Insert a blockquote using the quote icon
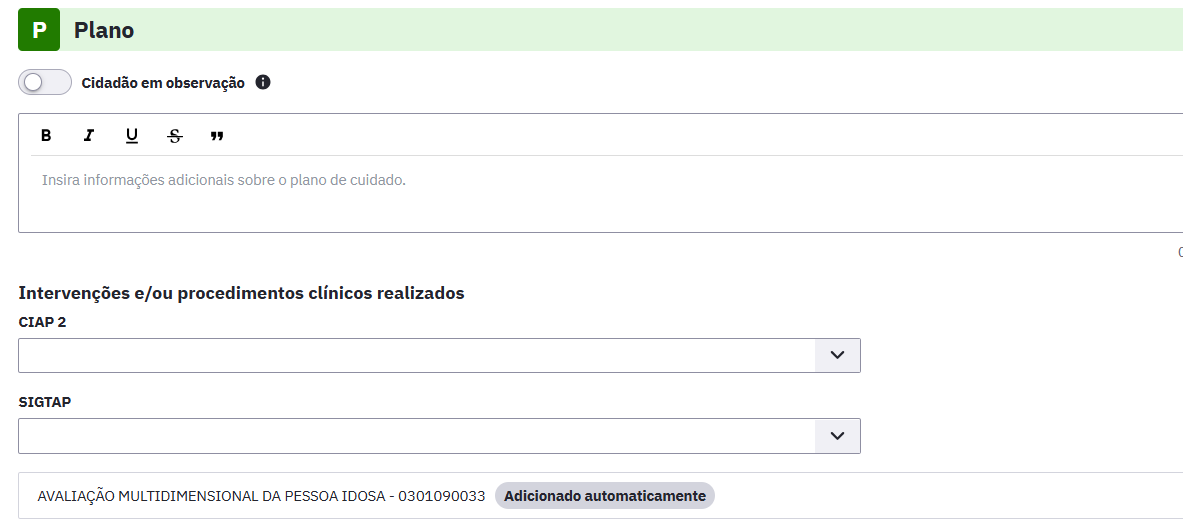Viewport: 1183px width, 519px height. (x=217, y=136)
